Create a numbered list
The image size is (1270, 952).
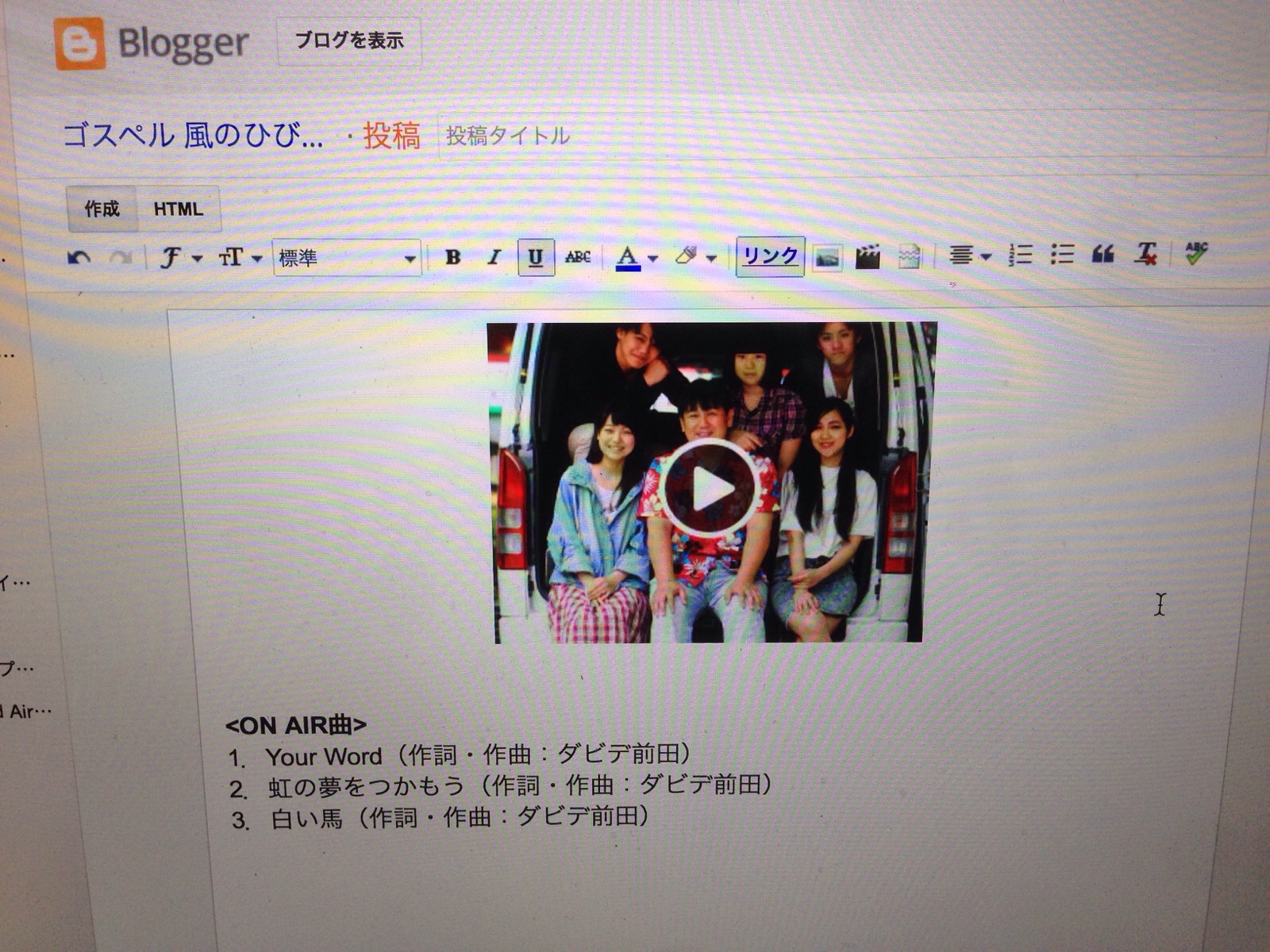point(1020,255)
